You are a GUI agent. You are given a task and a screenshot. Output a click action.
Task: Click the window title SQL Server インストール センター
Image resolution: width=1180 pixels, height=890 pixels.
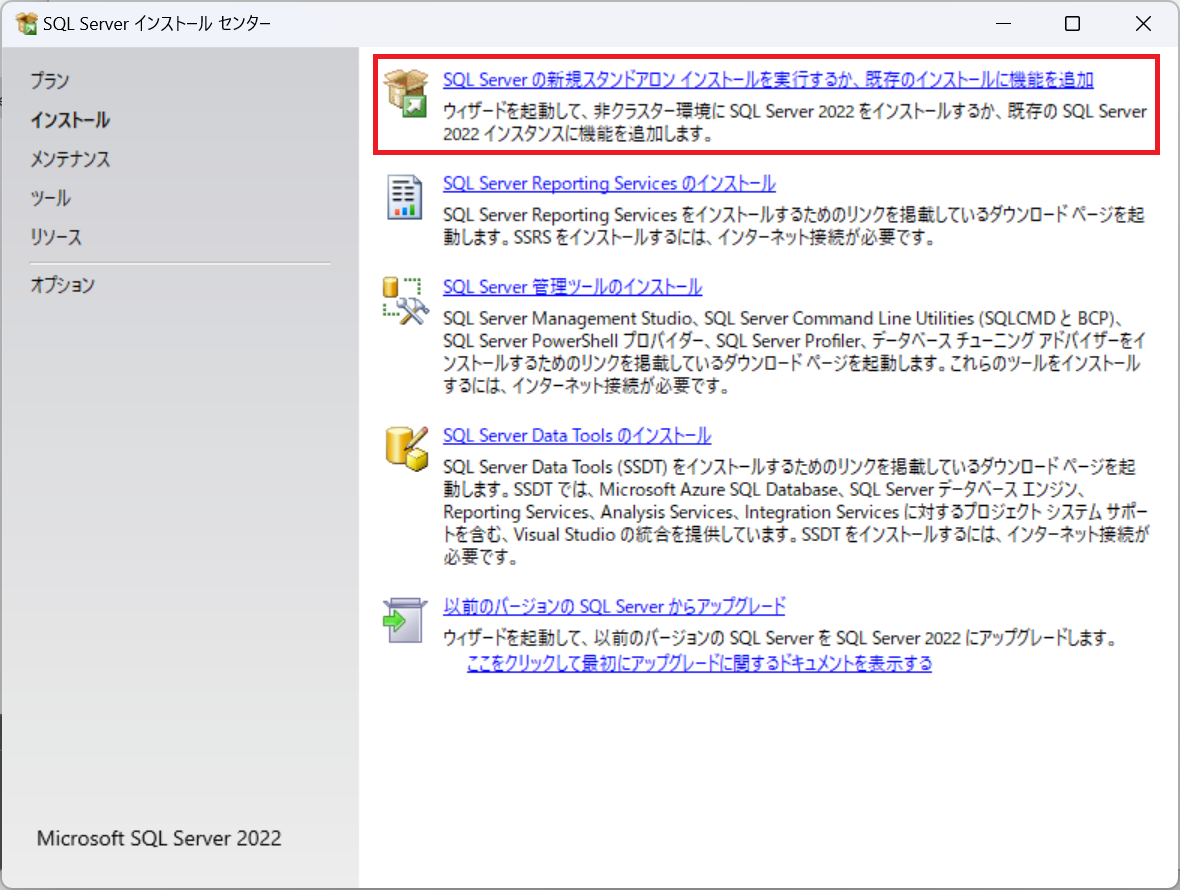tap(157, 23)
